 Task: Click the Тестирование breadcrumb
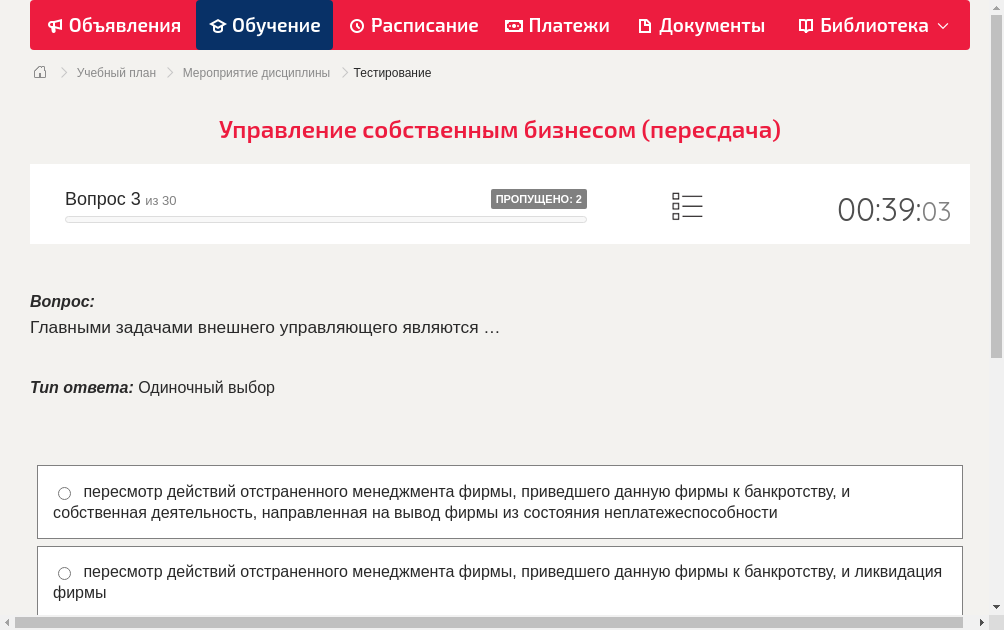(x=390, y=72)
